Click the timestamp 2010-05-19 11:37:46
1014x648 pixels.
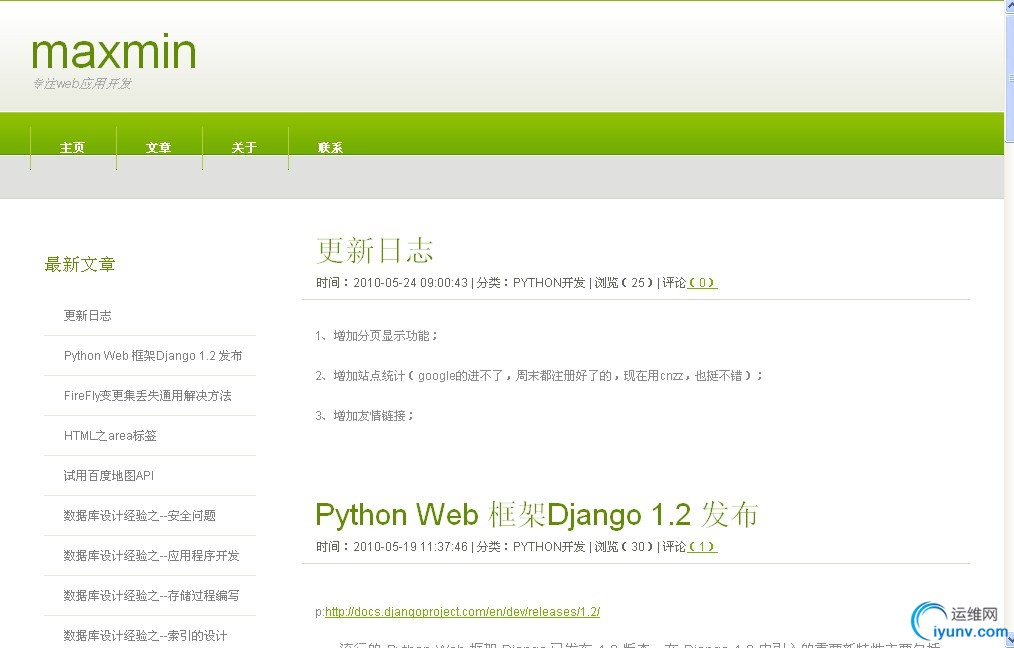410,546
